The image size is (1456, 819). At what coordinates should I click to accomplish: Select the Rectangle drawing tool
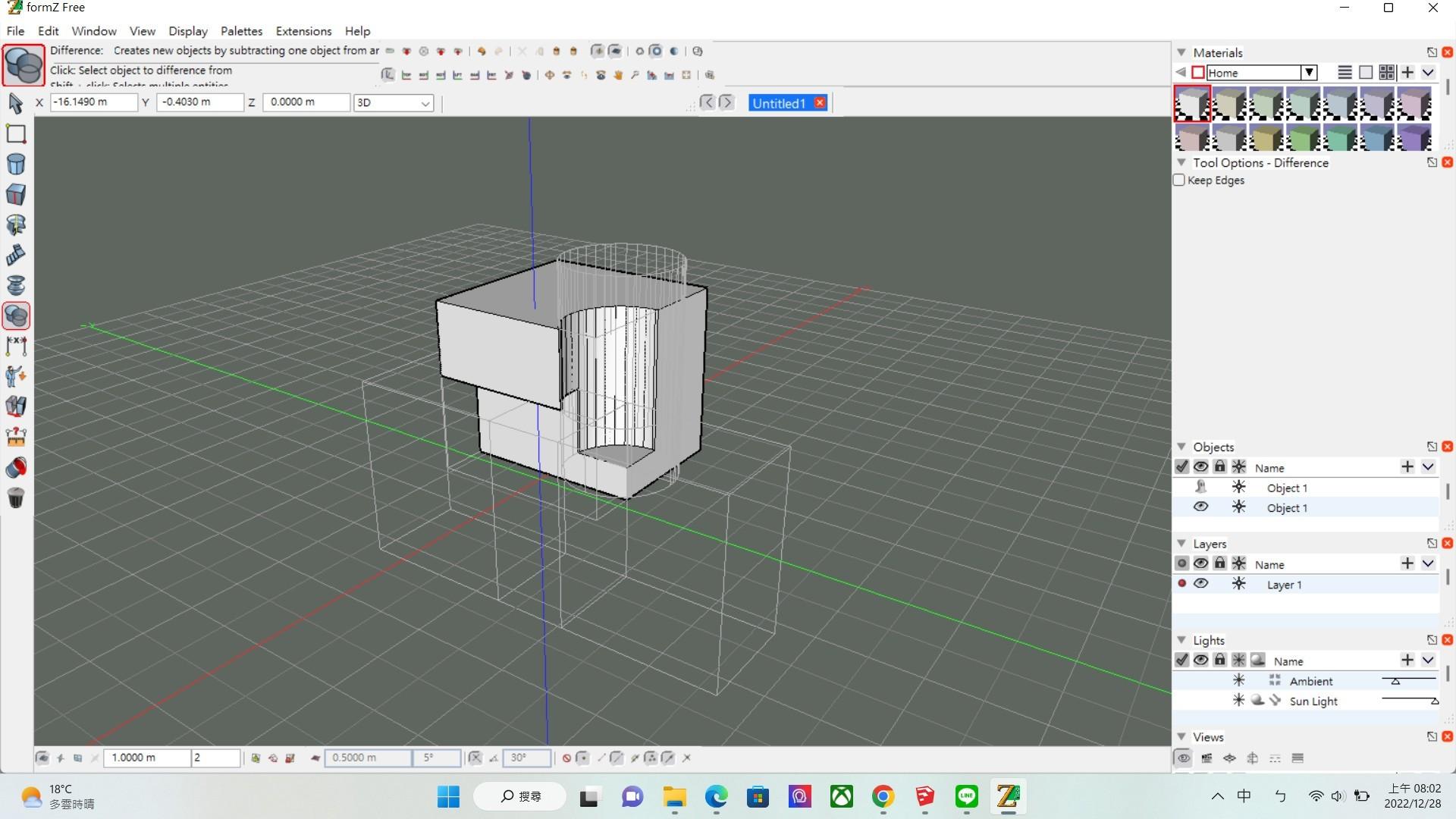coord(16,134)
